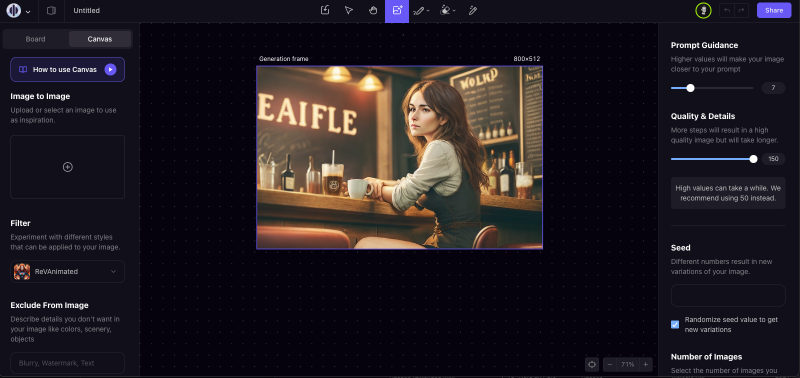This screenshot has height=378, width=800.
Task: Click the Number of Images heading
Action: point(706,357)
